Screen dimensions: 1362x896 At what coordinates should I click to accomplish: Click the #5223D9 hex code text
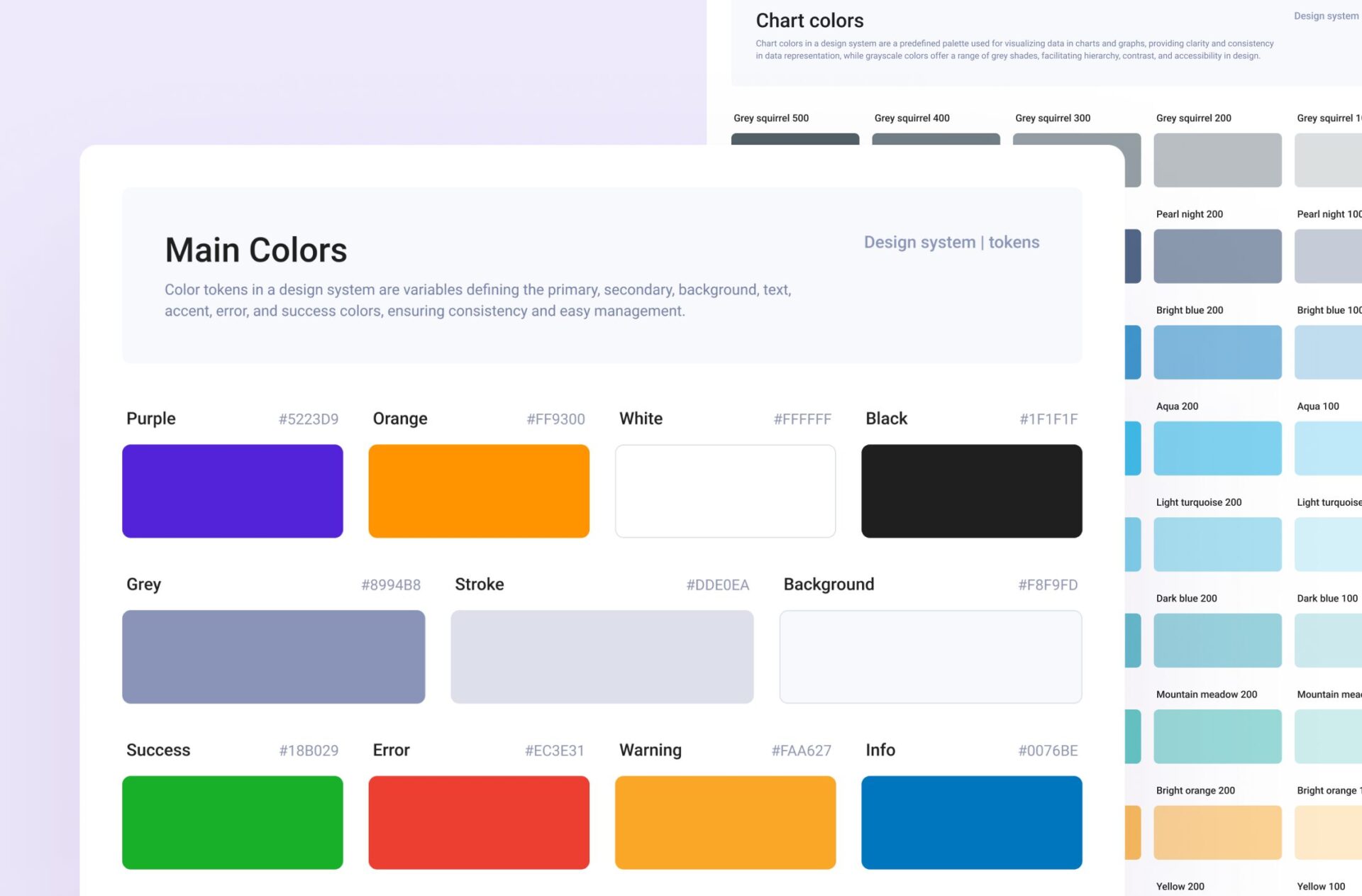[x=308, y=419]
